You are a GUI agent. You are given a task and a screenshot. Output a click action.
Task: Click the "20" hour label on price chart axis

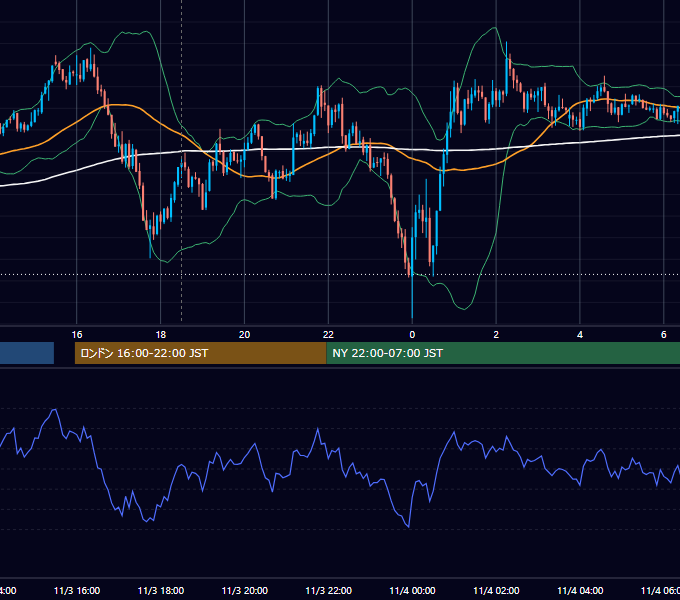coord(245,335)
